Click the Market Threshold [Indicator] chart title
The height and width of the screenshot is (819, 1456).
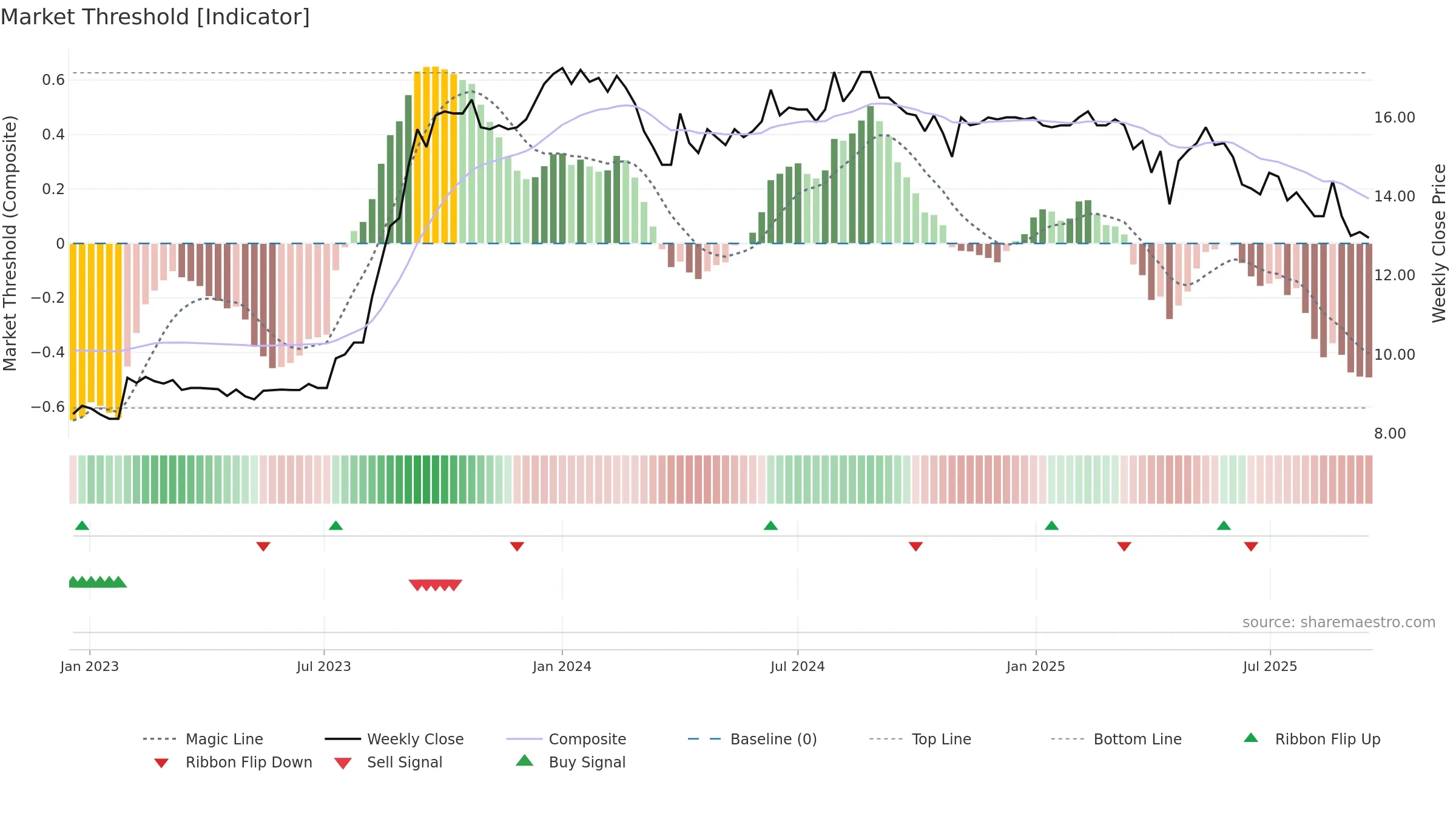[155, 17]
